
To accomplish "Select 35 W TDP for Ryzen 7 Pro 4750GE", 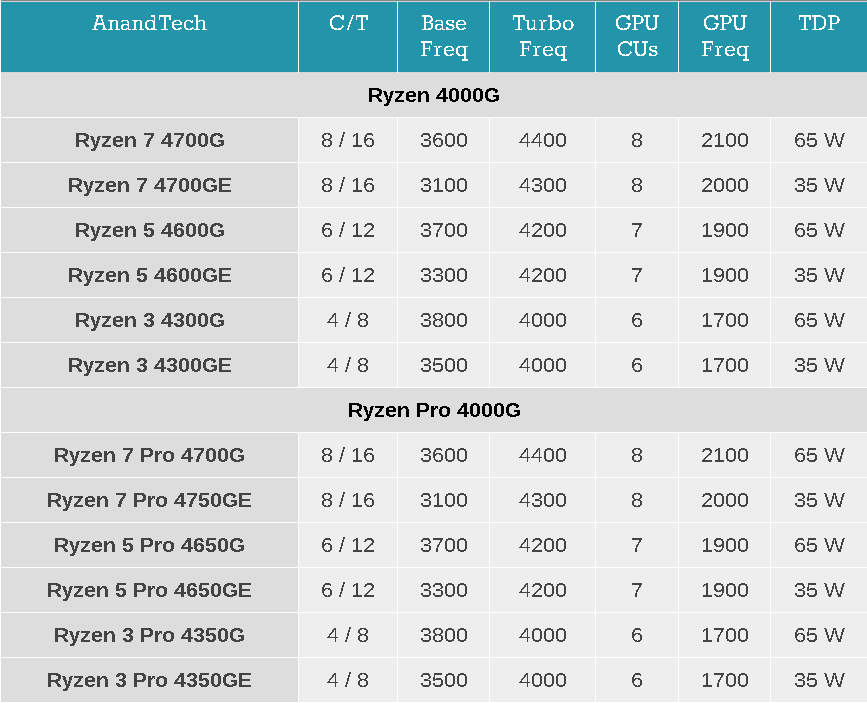I will click(x=819, y=501).
